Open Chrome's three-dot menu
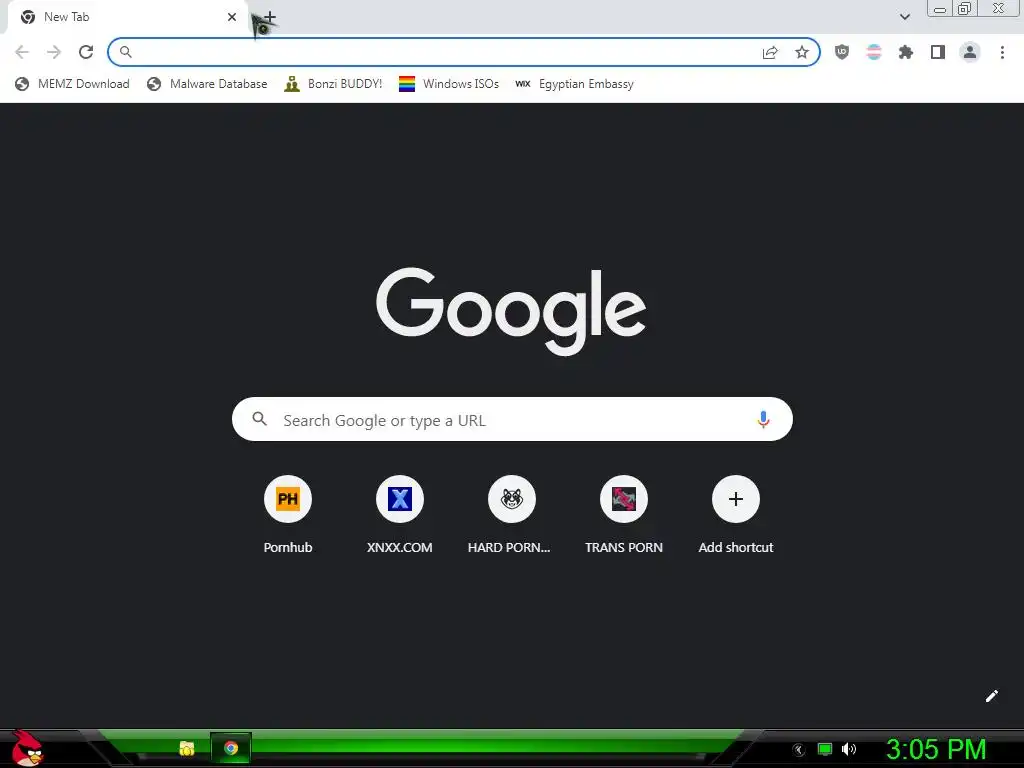Image resolution: width=1024 pixels, height=768 pixels. pyautogui.click(x=1002, y=52)
